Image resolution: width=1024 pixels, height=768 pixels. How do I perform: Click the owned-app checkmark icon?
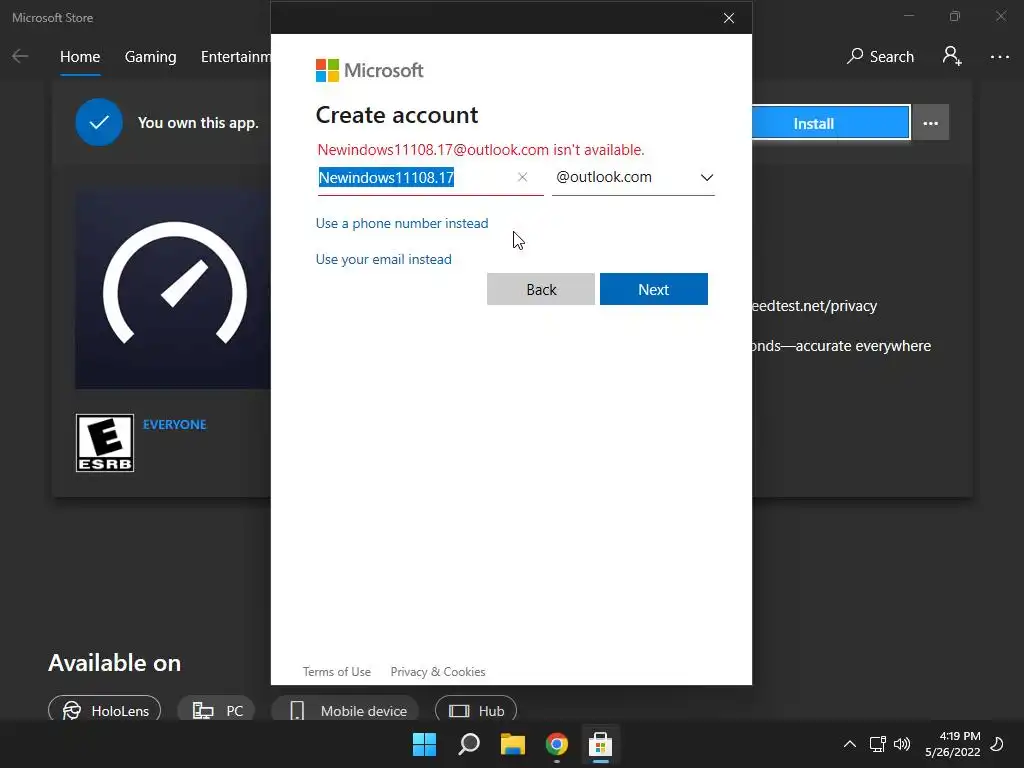click(x=99, y=122)
